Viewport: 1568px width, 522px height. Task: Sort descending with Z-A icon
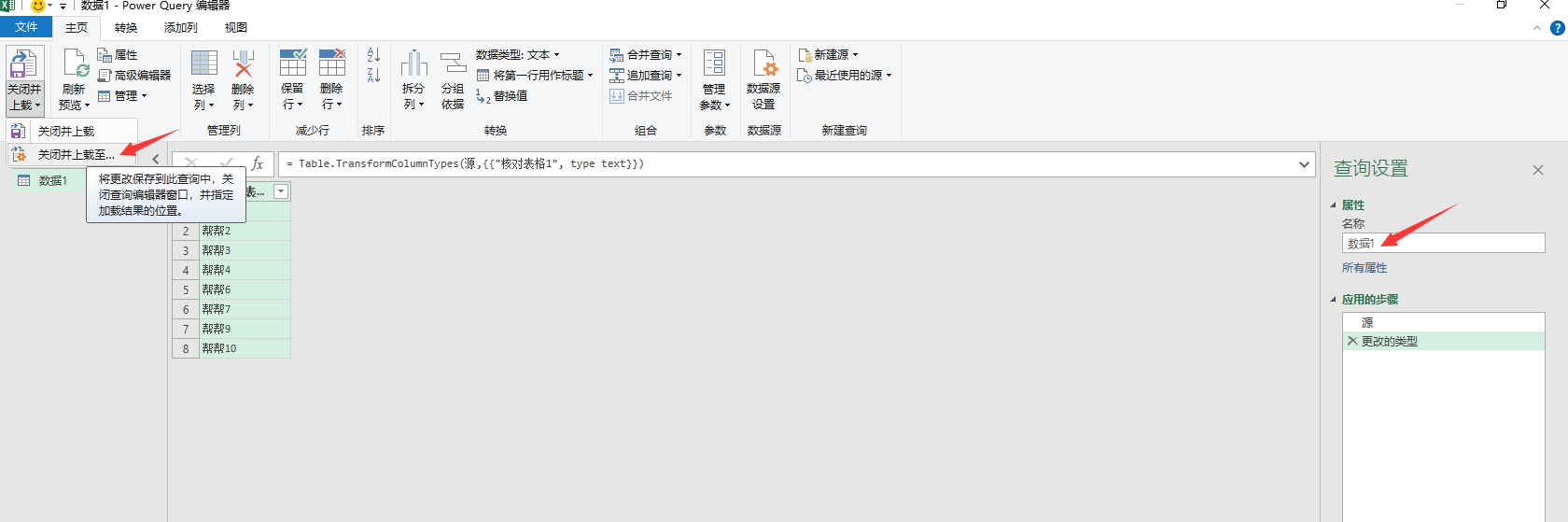[x=373, y=76]
